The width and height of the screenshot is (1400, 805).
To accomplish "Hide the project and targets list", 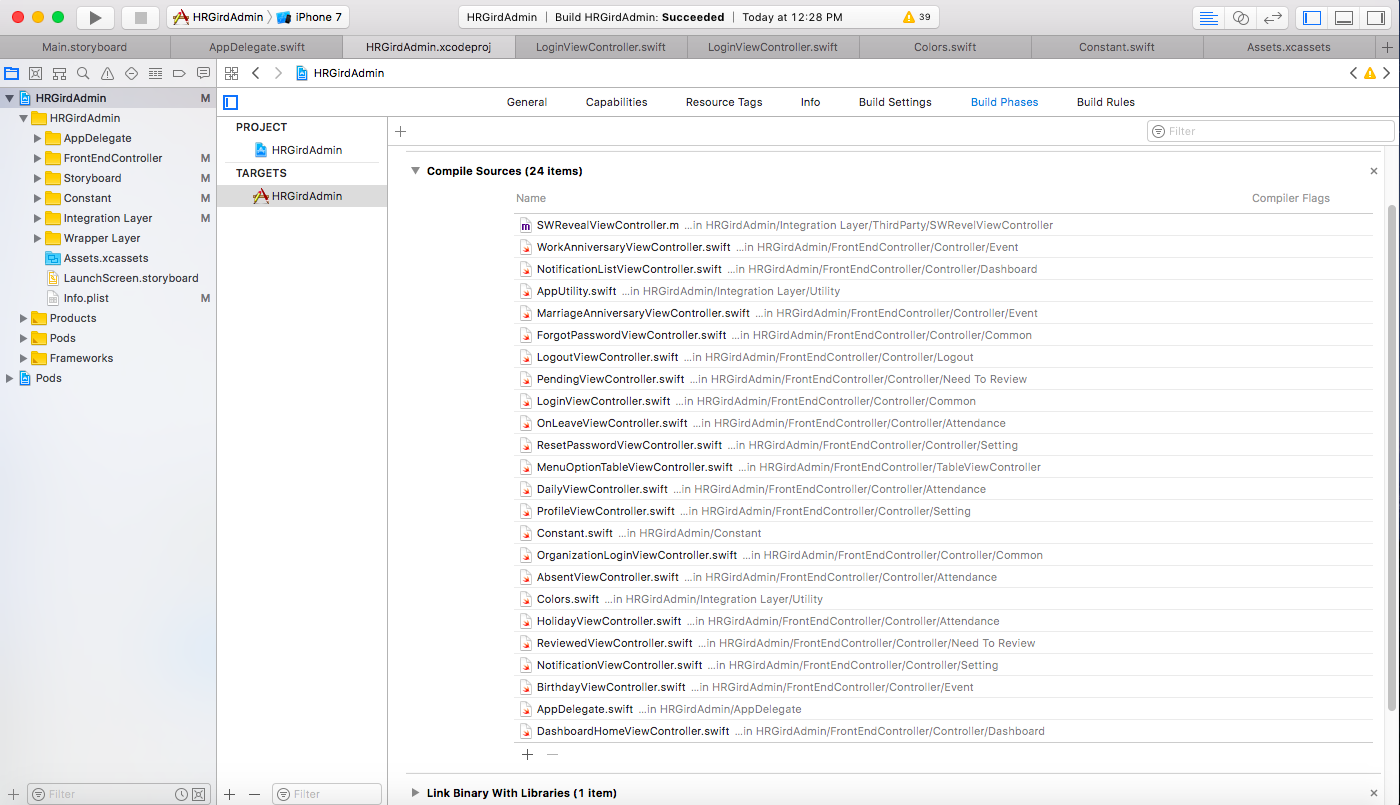I will pyautogui.click(x=231, y=102).
